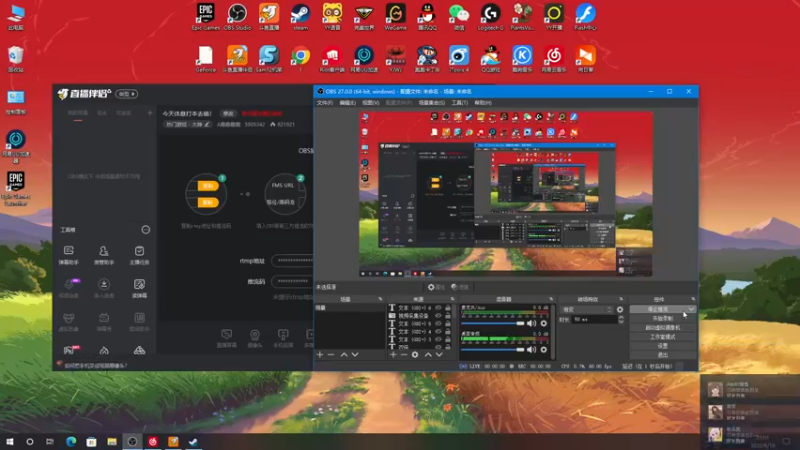Select the Chrome desktop shortcut
Viewport: 800px width, 450px height.
pyautogui.click(x=301, y=59)
